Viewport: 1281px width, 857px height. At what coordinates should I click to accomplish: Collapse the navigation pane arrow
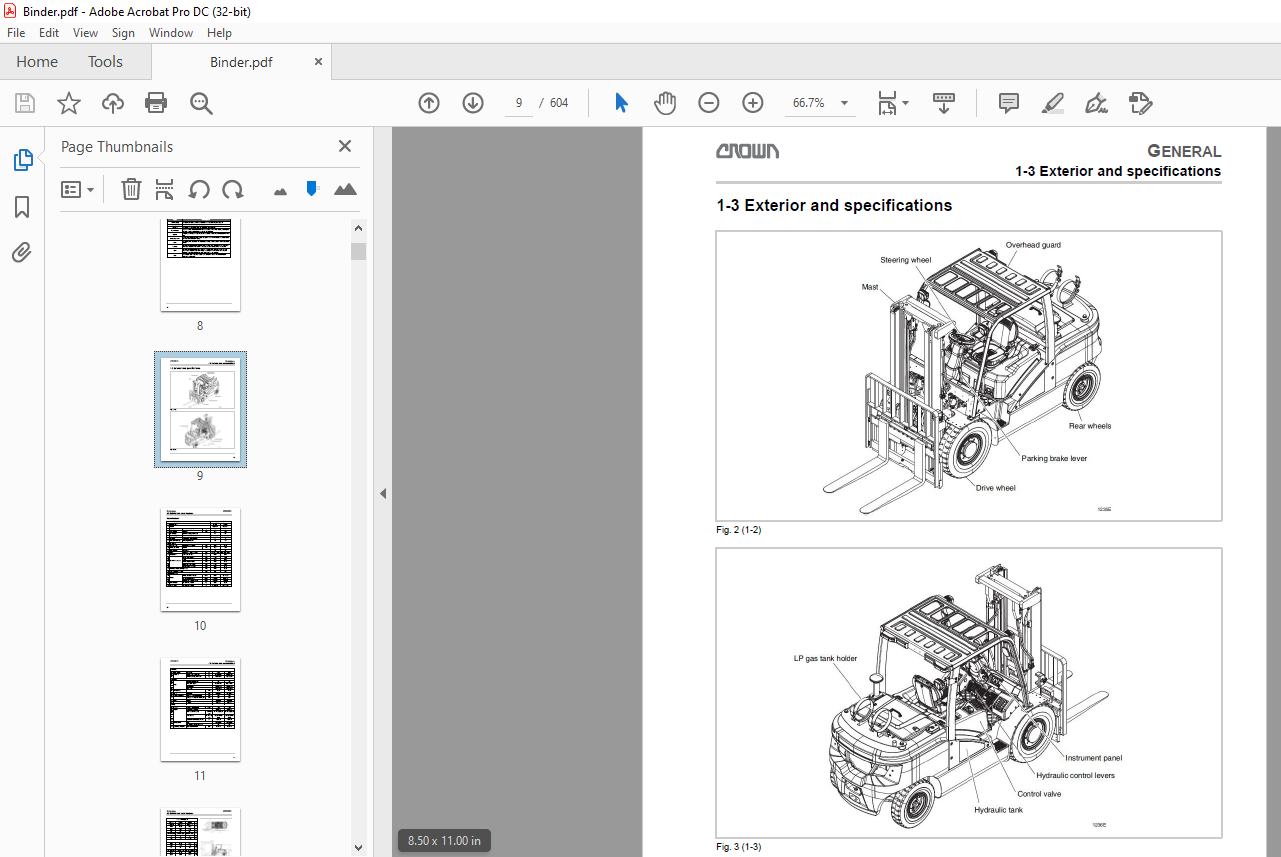pyautogui.click(x=383, y=493)
